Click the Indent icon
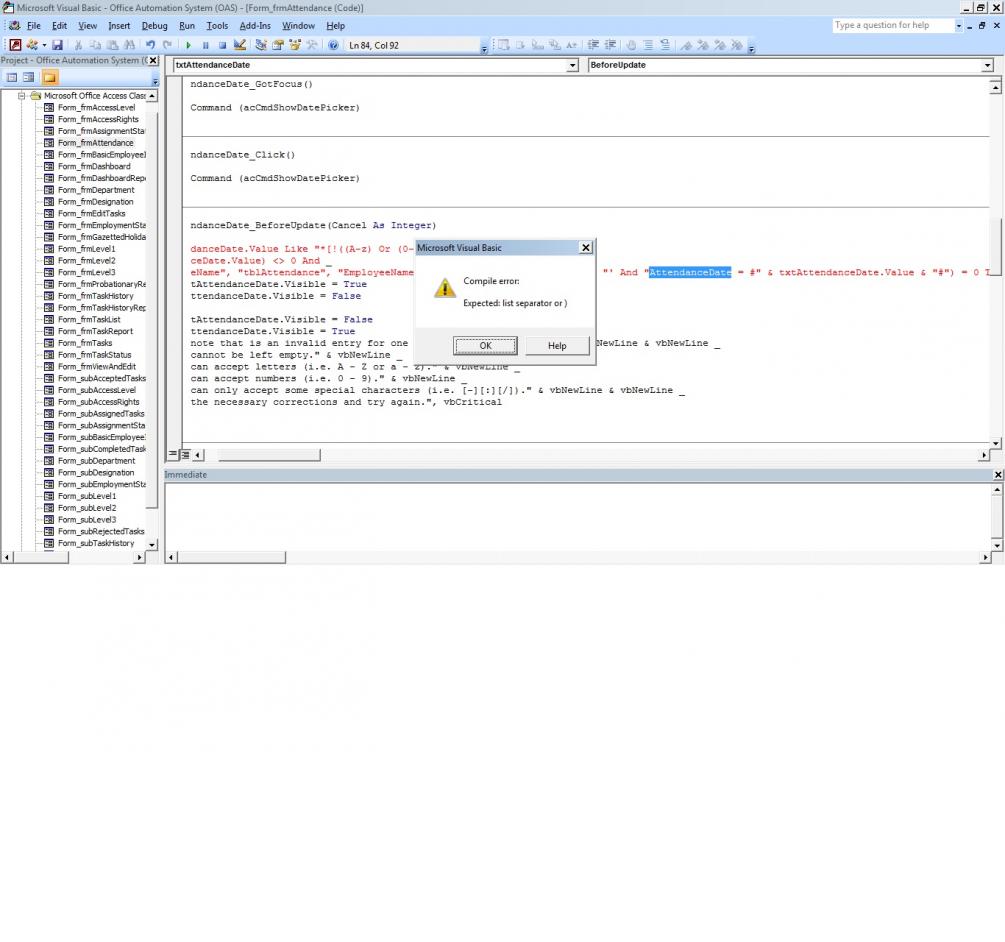The image size is (1005, 942). pyautogui.click(x=594, y=45)
